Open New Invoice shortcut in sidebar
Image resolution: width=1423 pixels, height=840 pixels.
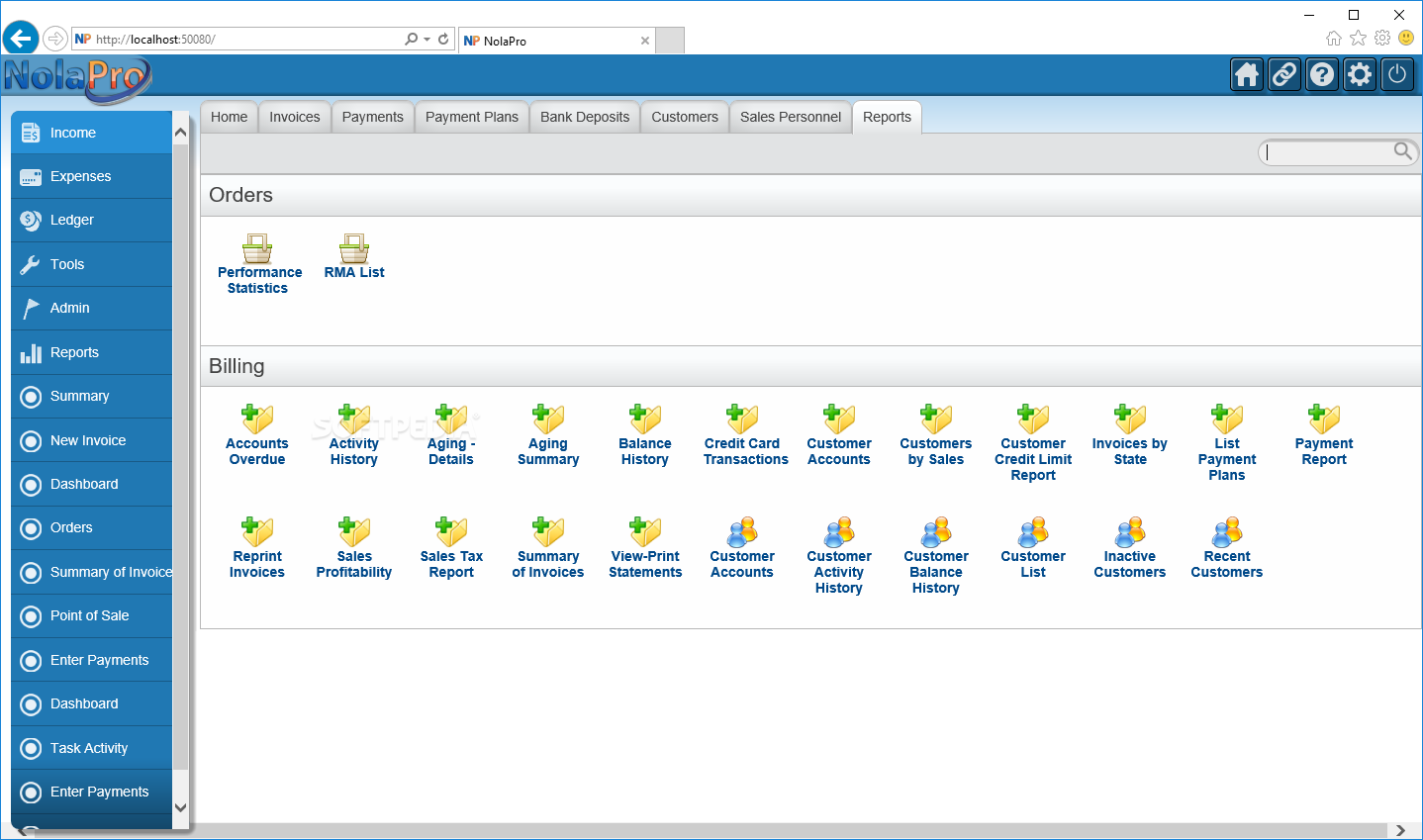click(x=92, y=440)
